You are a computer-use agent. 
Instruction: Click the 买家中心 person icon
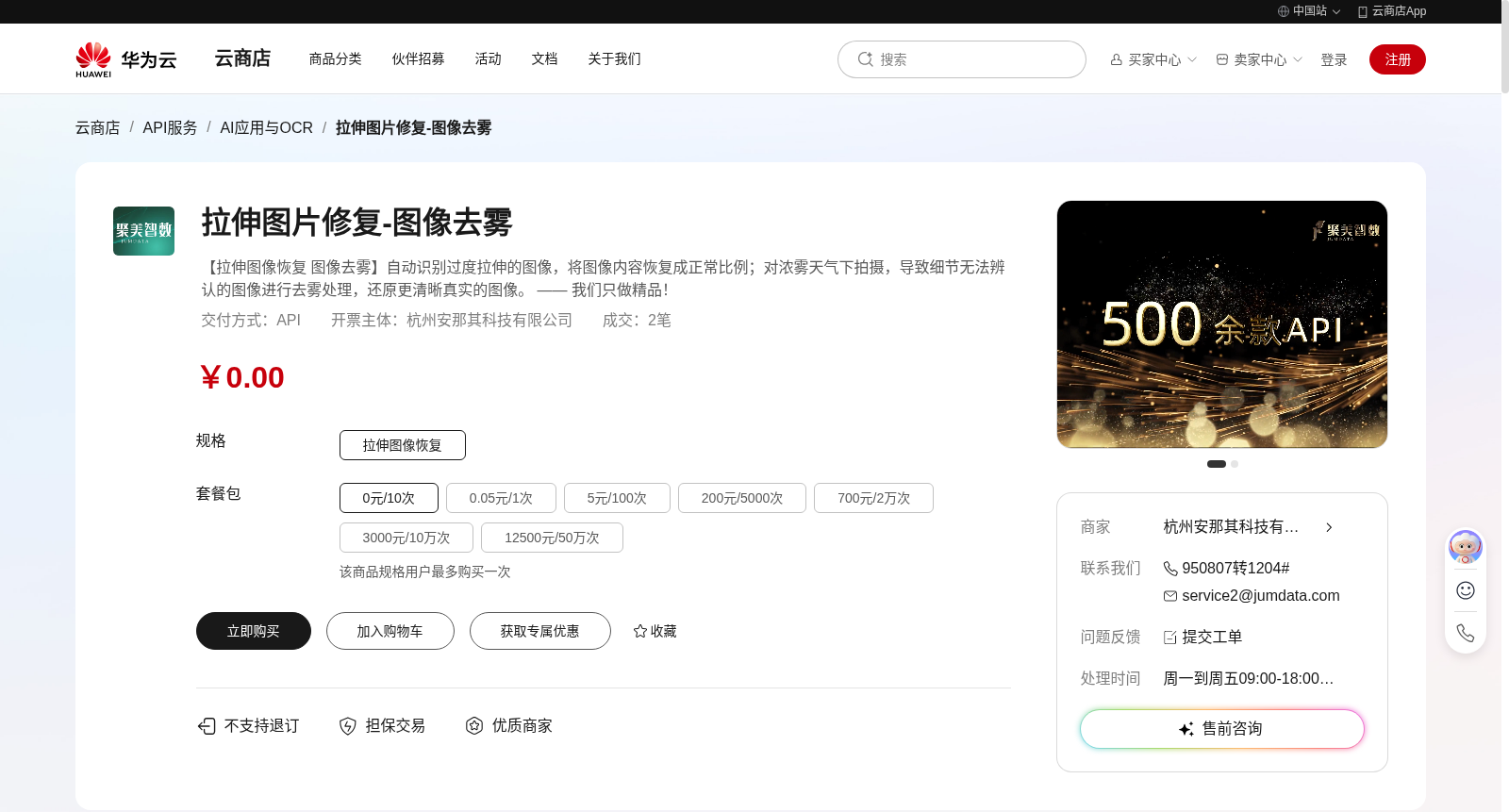click(1117, 59)
